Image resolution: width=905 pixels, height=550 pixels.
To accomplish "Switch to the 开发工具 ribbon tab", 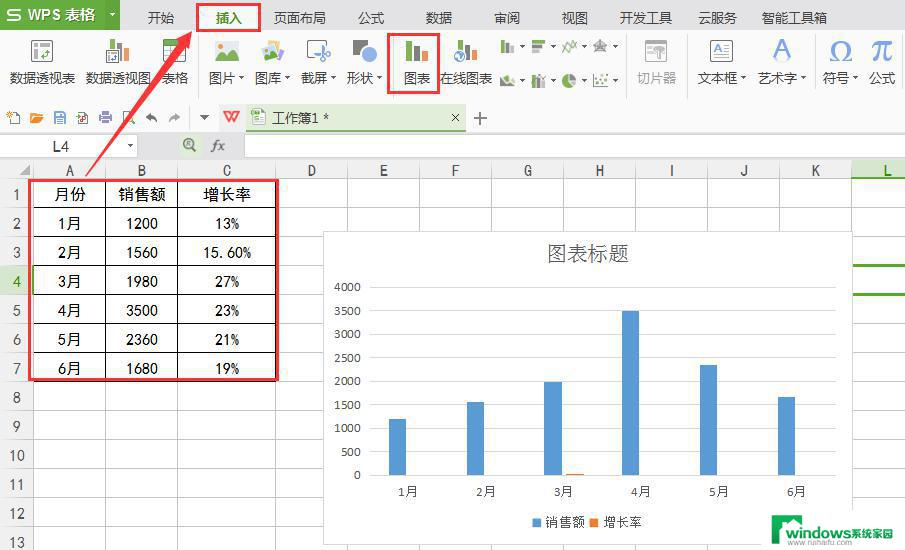I will 646,18.
